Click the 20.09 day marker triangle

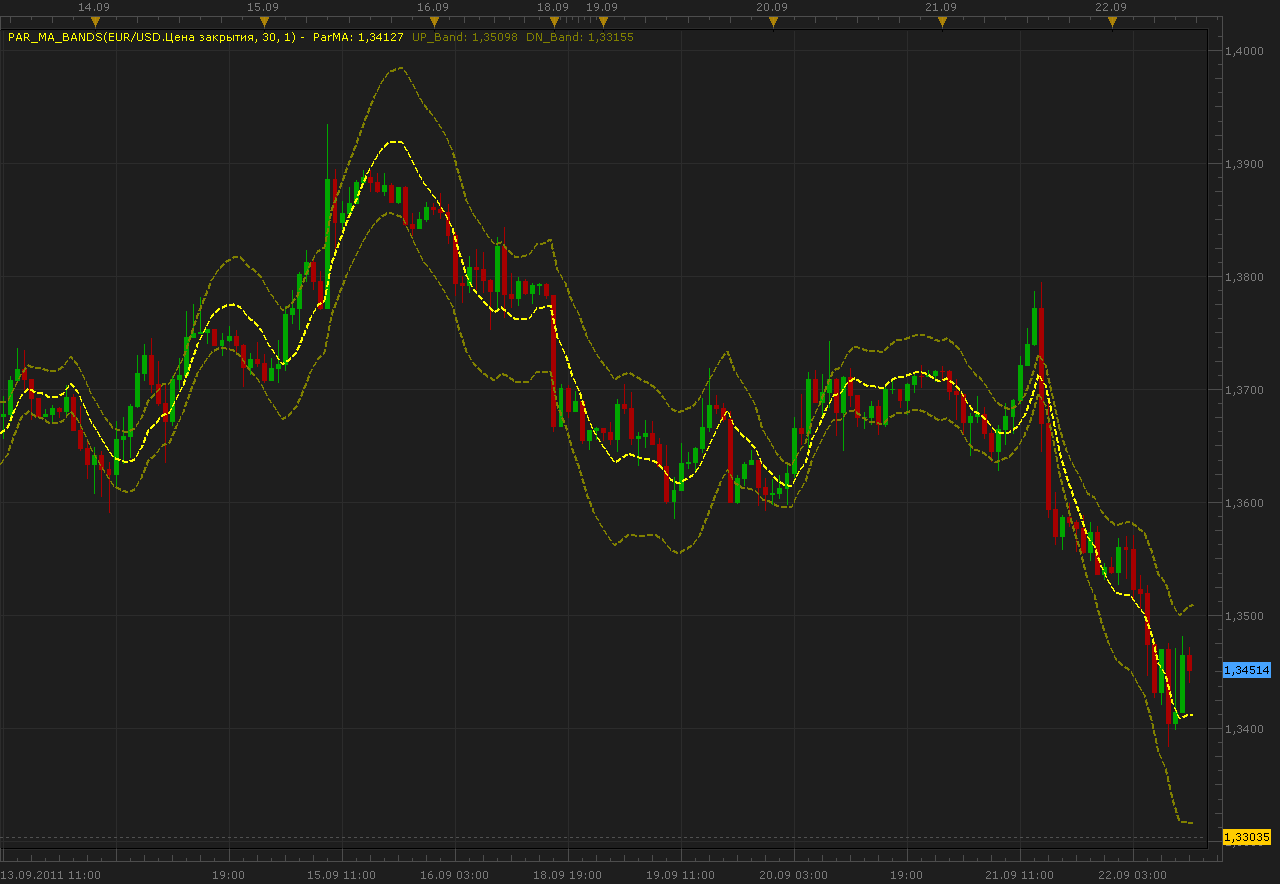point(773,21)
